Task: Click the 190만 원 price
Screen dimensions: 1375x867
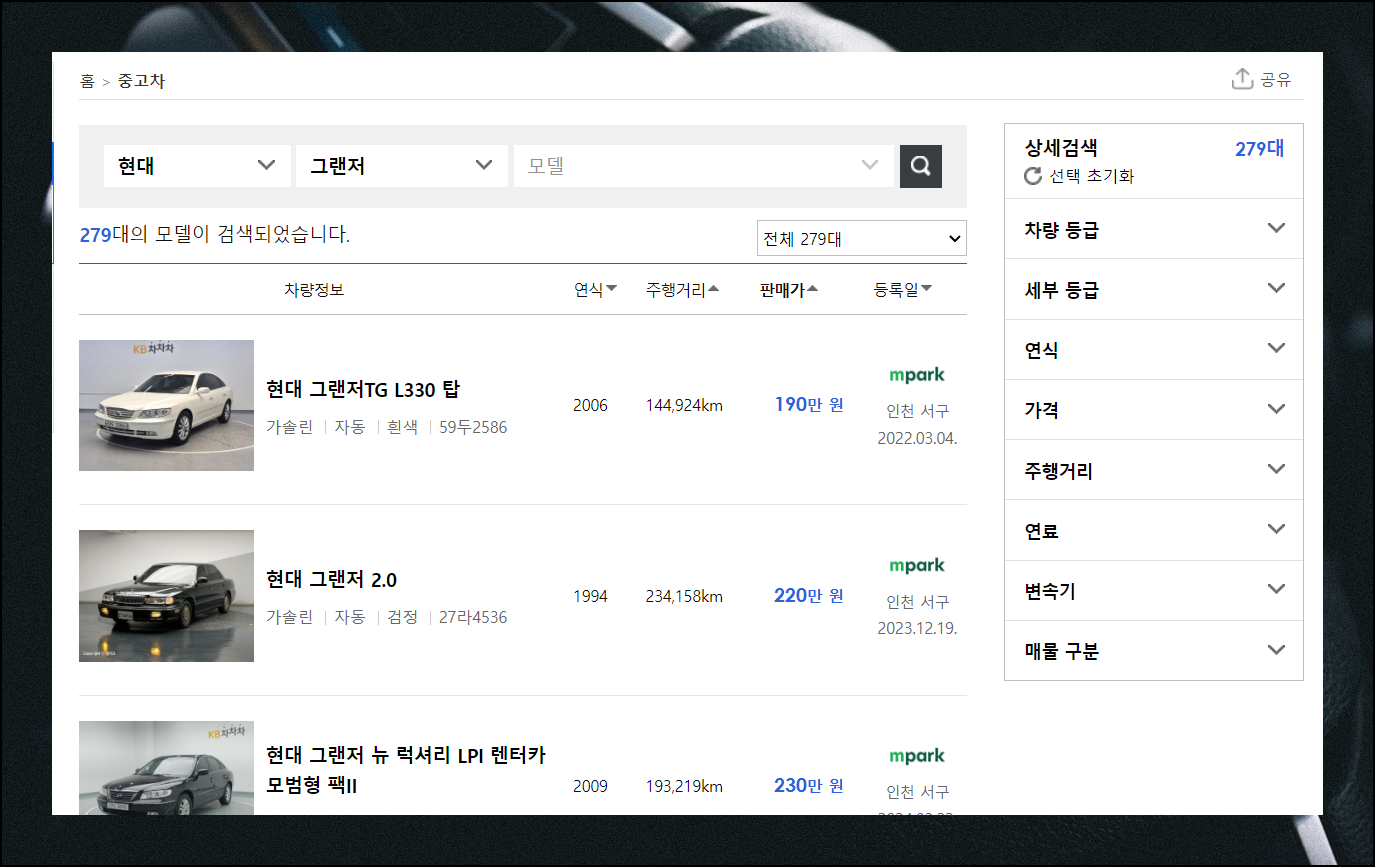Action: 809,404
